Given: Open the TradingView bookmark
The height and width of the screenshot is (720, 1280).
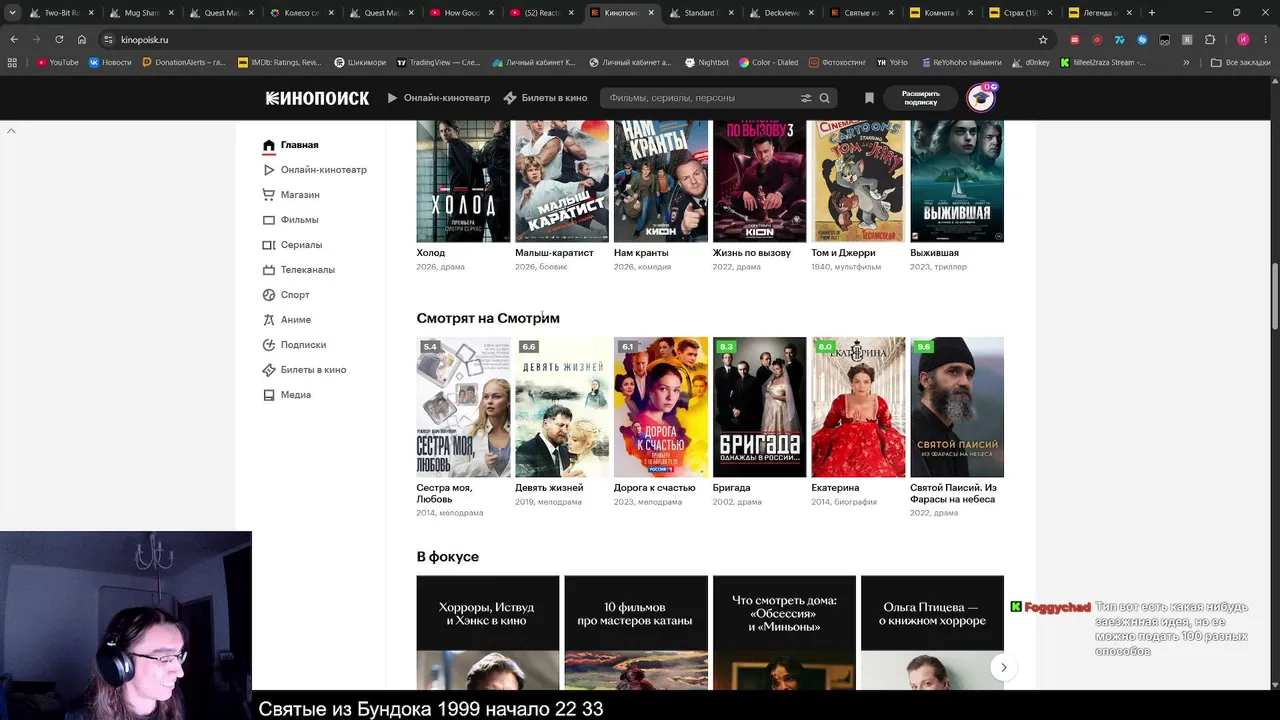Looking at the screenshot, I should tap(440, 62).
